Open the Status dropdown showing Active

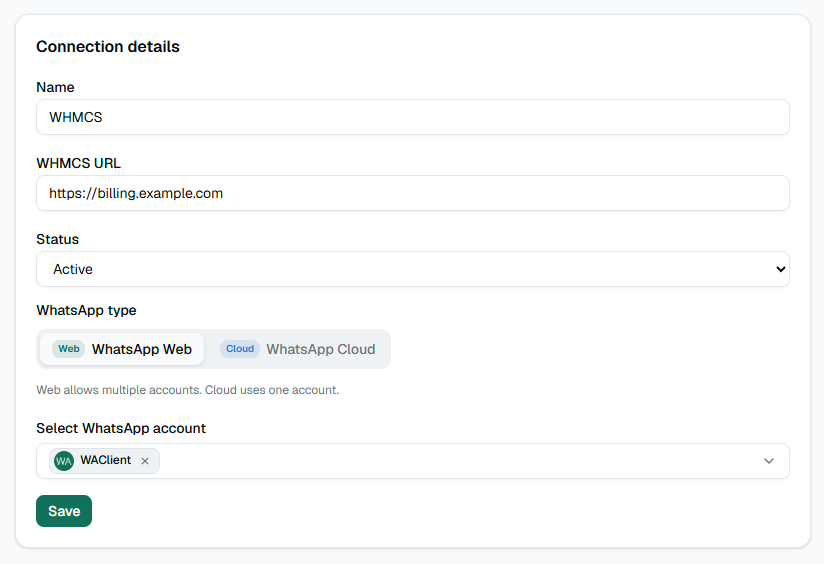pyautogui.click(x=413, y=269)
